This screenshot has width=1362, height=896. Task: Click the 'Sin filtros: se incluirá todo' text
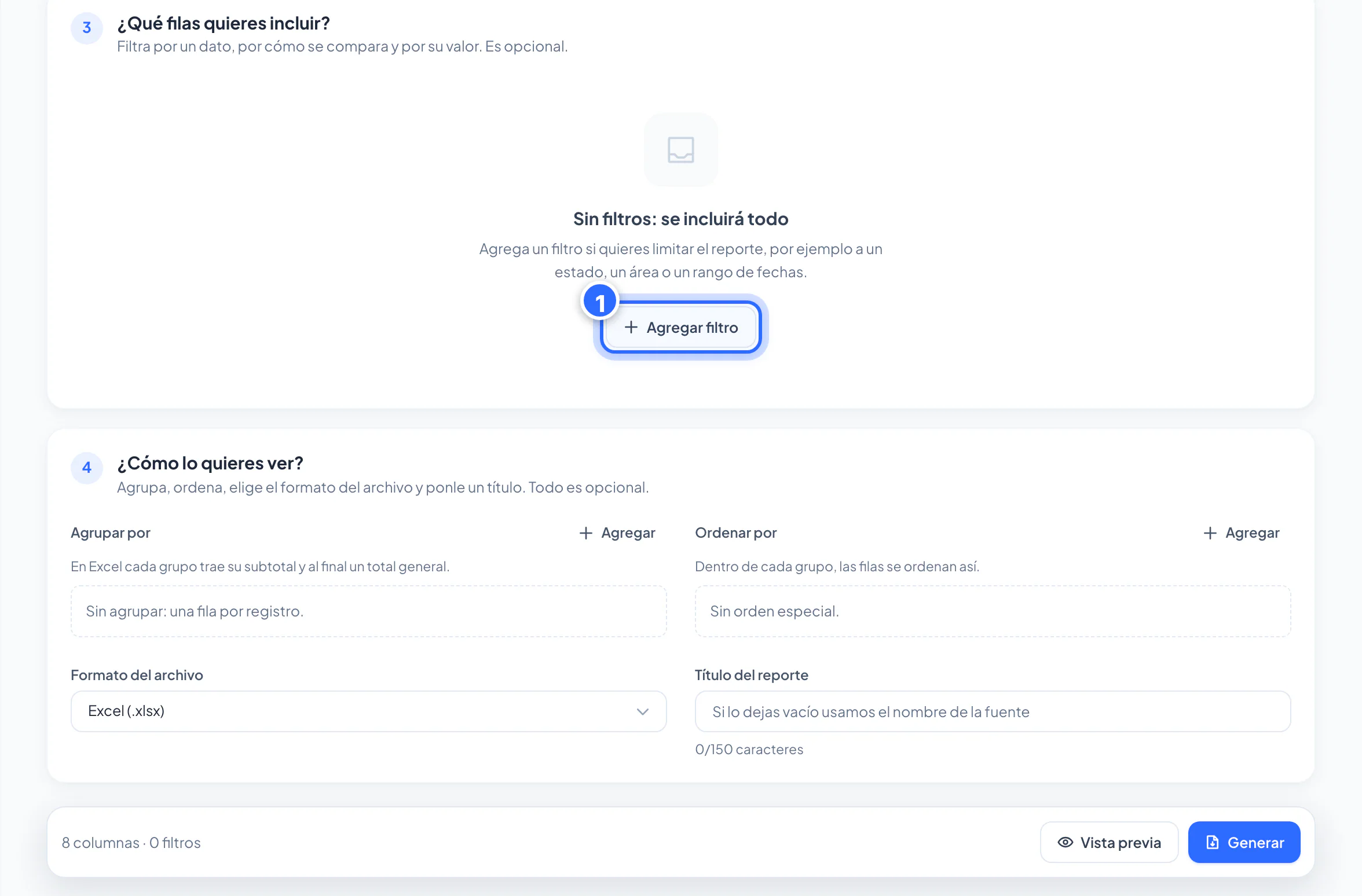680,219
